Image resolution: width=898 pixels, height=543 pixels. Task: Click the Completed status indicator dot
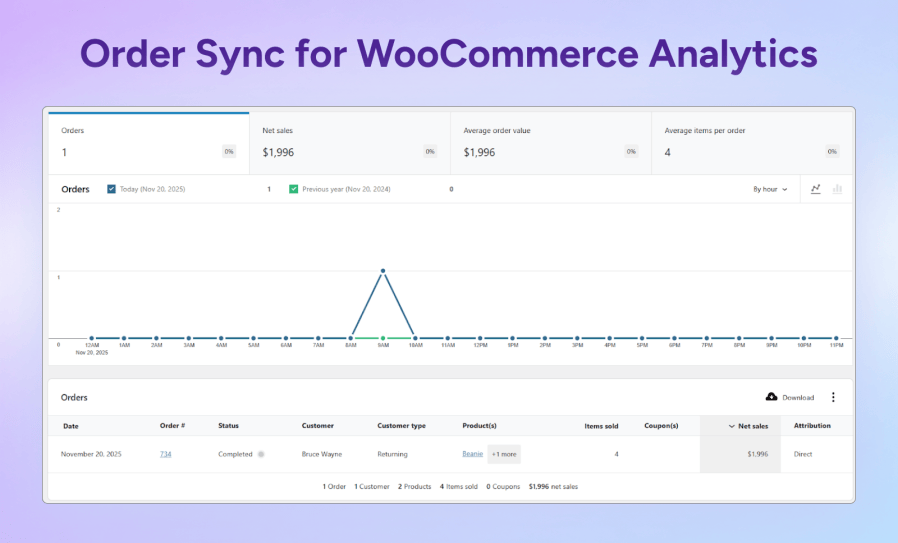[x=261, y=454]
